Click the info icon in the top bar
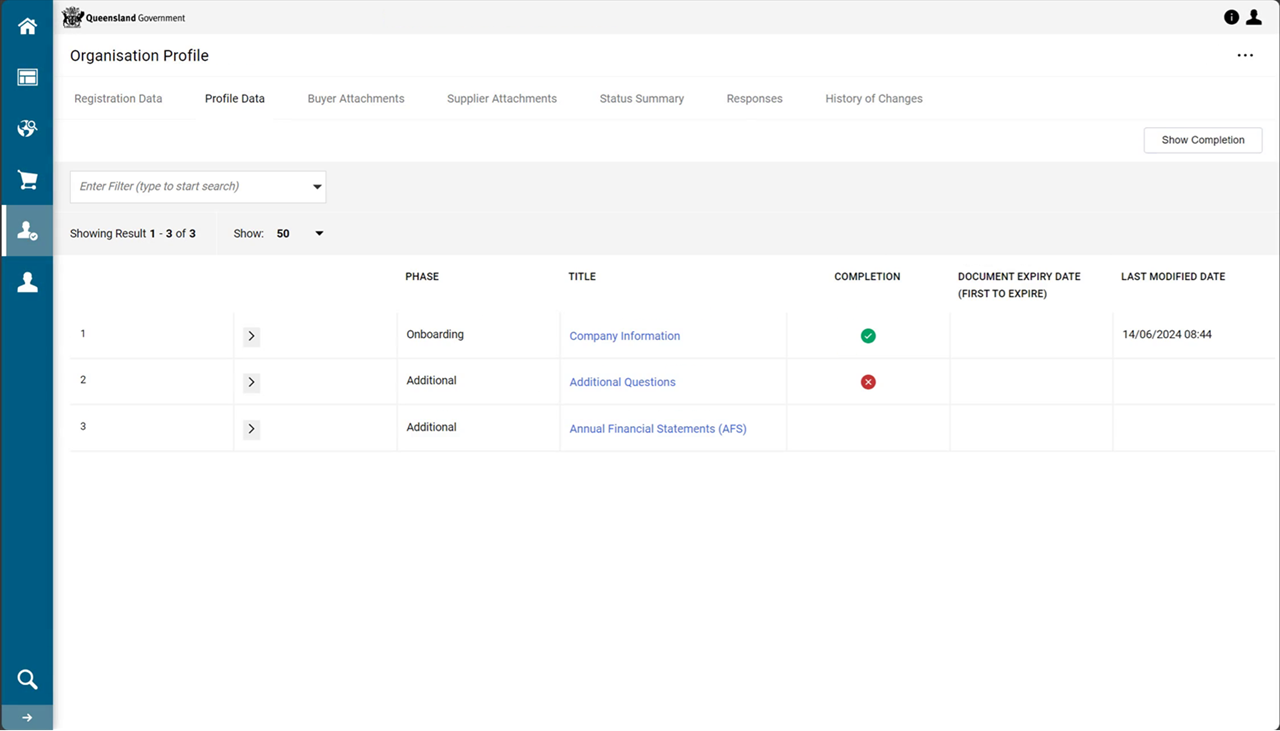1280x731 pixels. 1230,16
